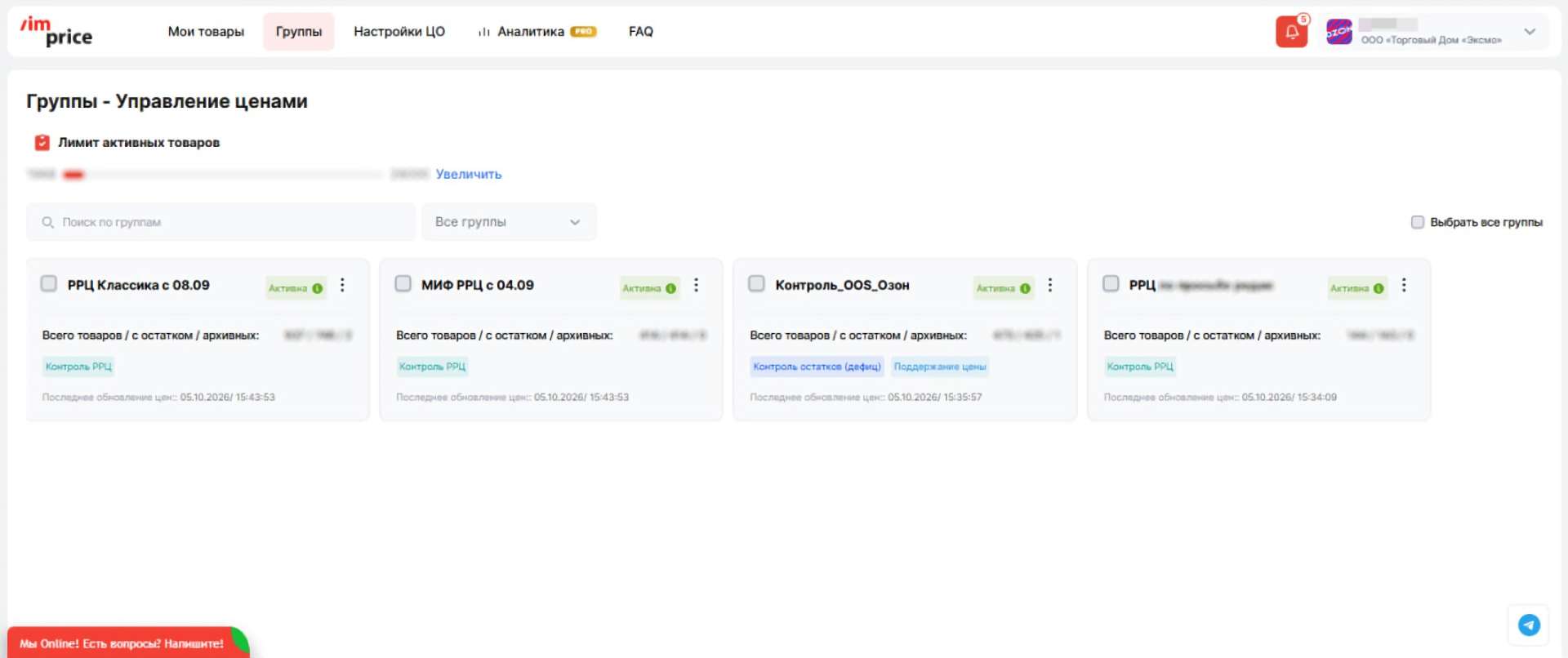This screenshot has width=1568, height=658.
Task: Open the notifications bell
Action: coord(1291,32)
